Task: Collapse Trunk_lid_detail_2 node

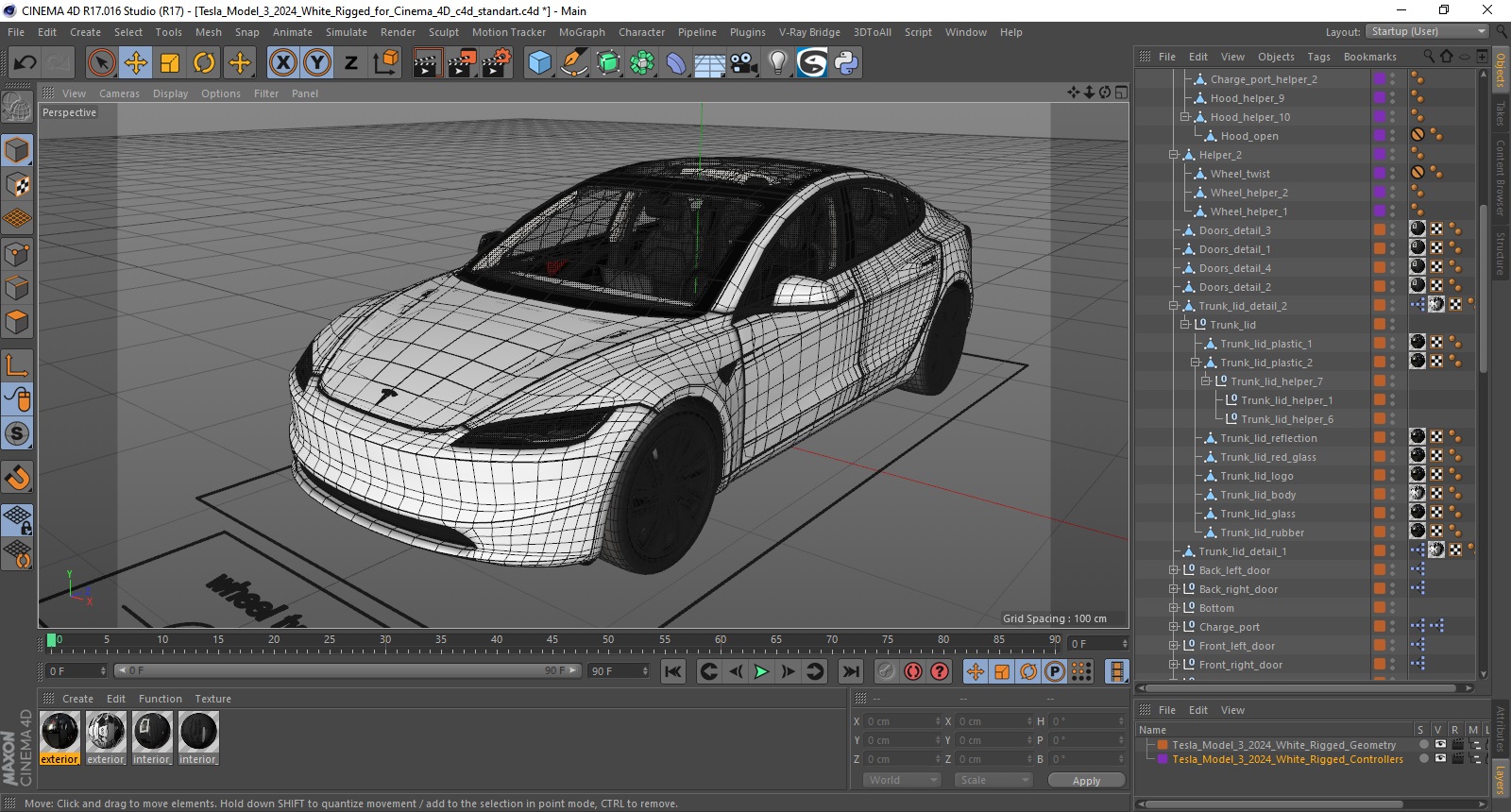Action: coord(1174,306)
